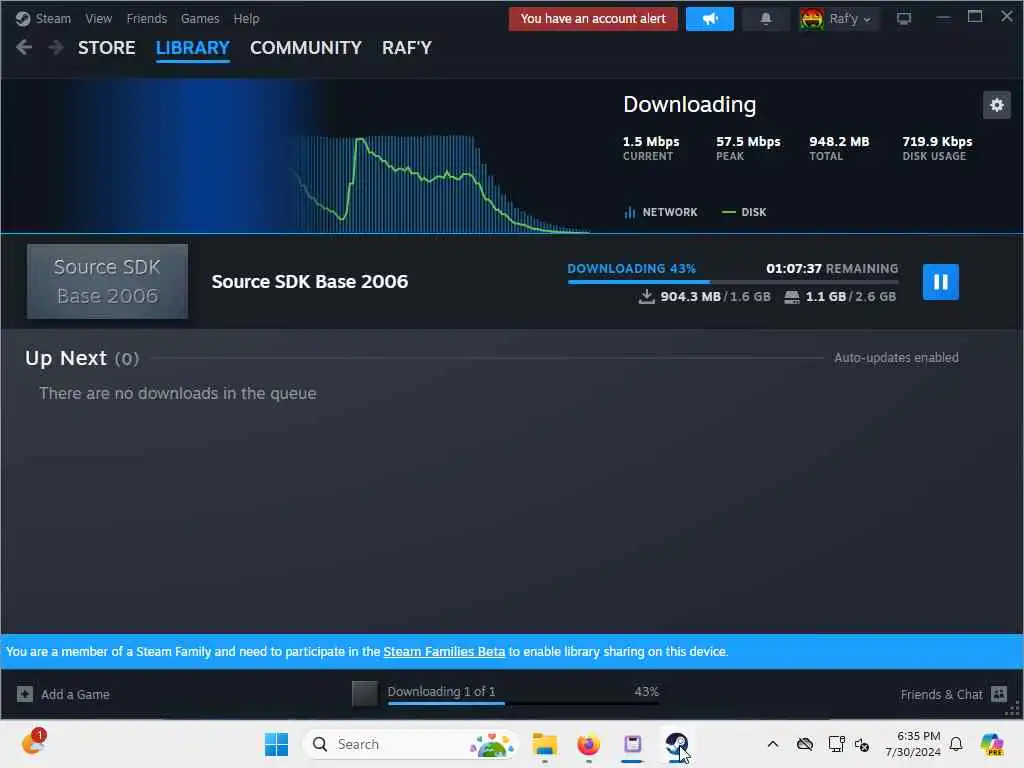Open Rafy account dropdown
This screenshot has width=1024, height=768.
[x=850, y=19]
